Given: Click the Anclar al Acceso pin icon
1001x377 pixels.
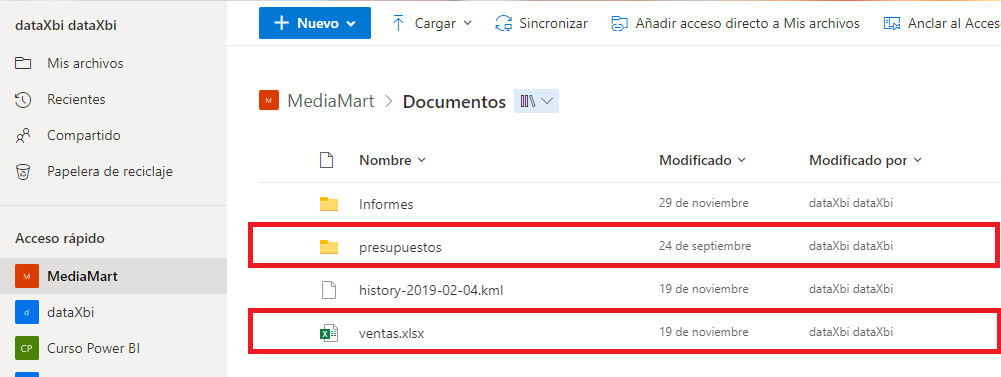Looking at the screenshot, I should [891, 24].
